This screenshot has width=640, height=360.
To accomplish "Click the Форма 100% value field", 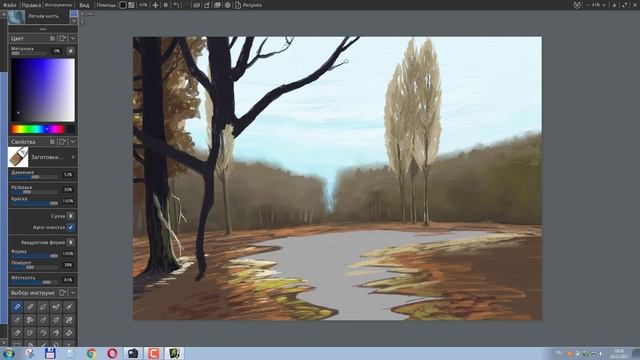I will point(68,253).
